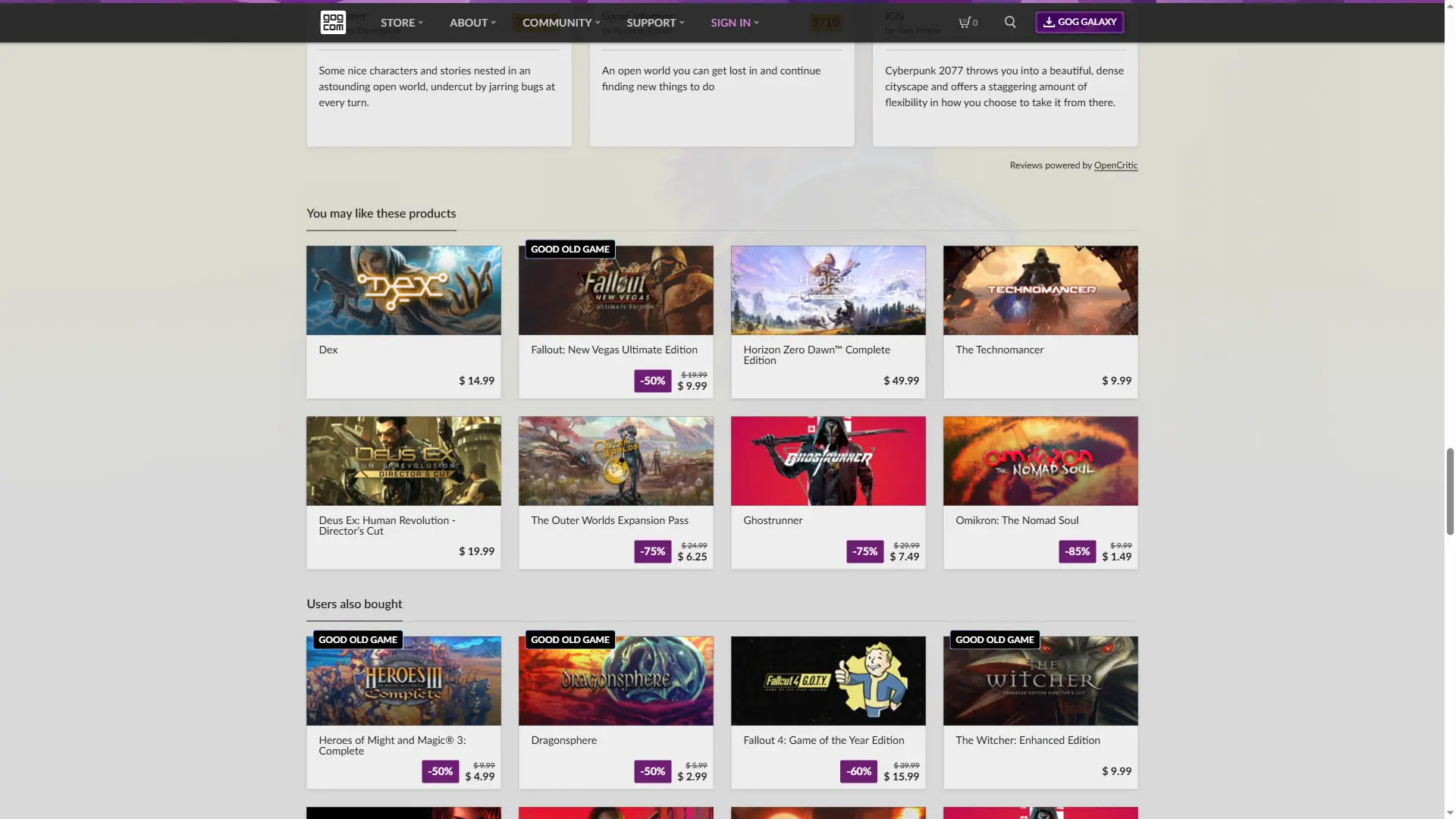Click the Ghostrunner -75% discount badge
Image resolution: width=1456 pixels, height=819 pixels.
point(864,551)
